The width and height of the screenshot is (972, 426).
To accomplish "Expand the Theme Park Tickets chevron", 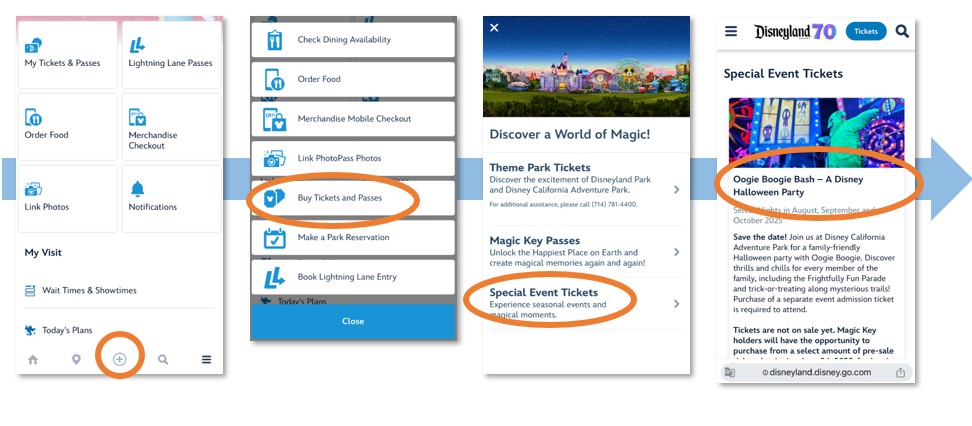I will (676, 190).
